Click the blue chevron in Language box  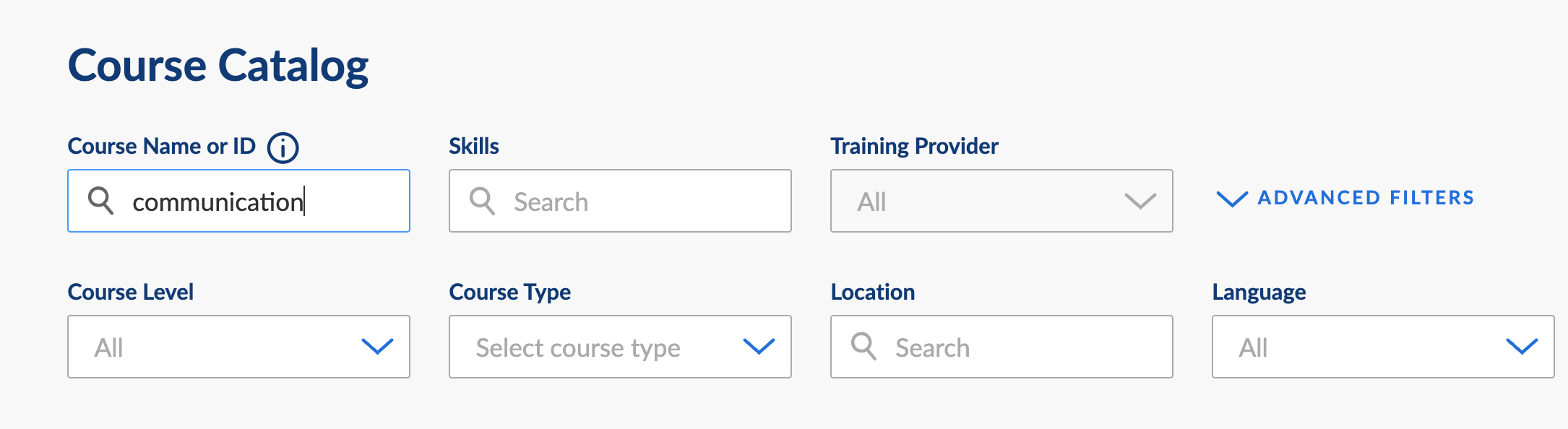(1522, 347)
